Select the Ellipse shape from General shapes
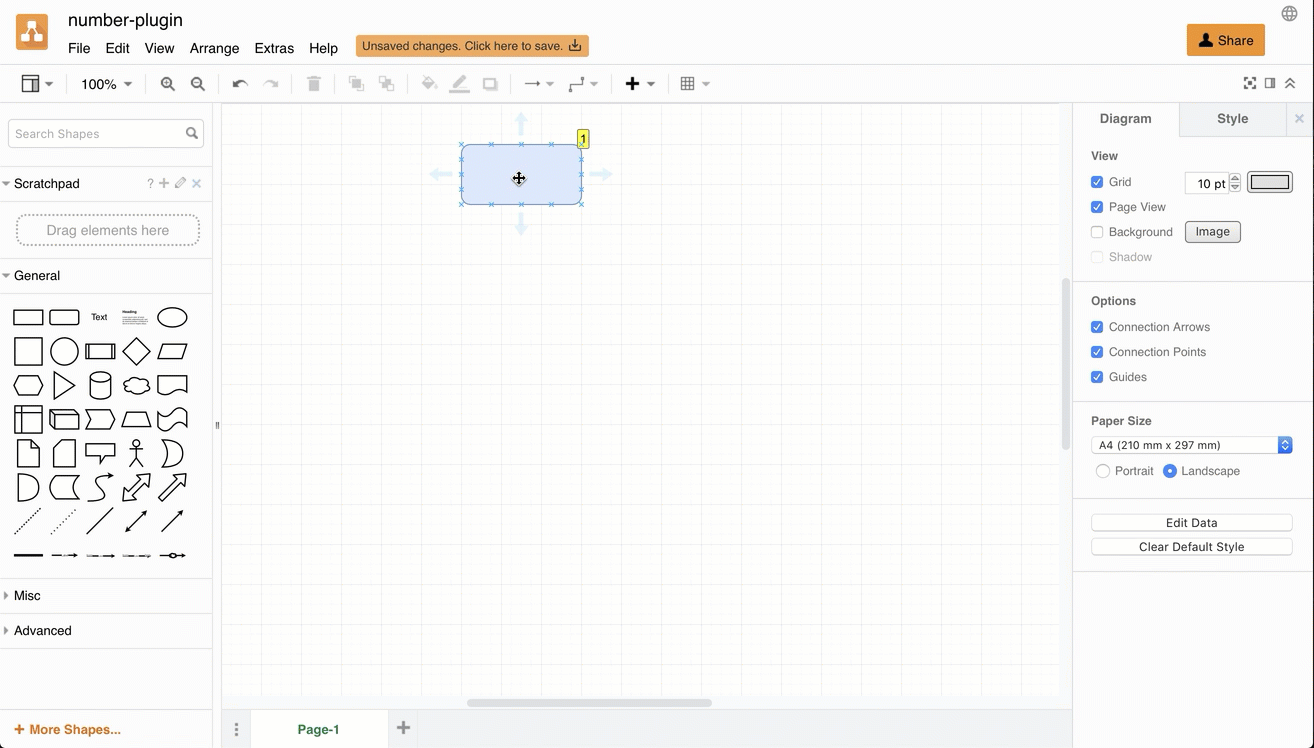1314x748 pixels. [172, 317]
